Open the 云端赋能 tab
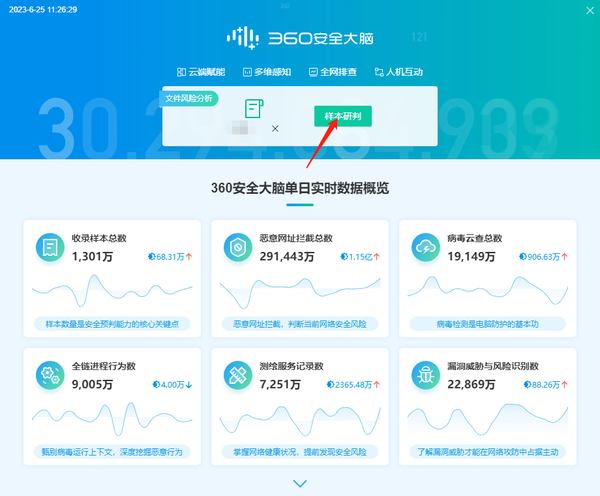600x496 pixels. [201, 72]
